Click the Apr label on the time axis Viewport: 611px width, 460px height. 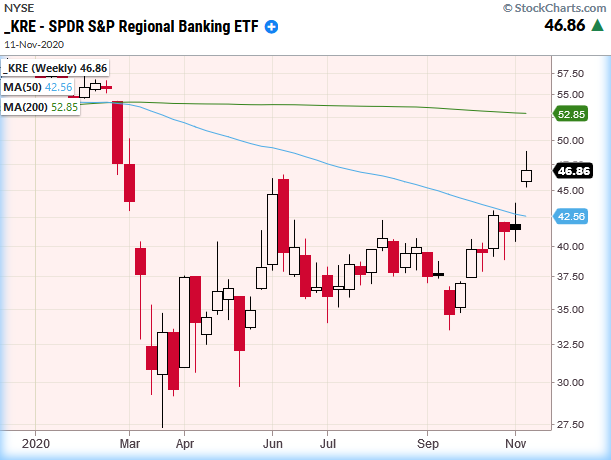183,440
